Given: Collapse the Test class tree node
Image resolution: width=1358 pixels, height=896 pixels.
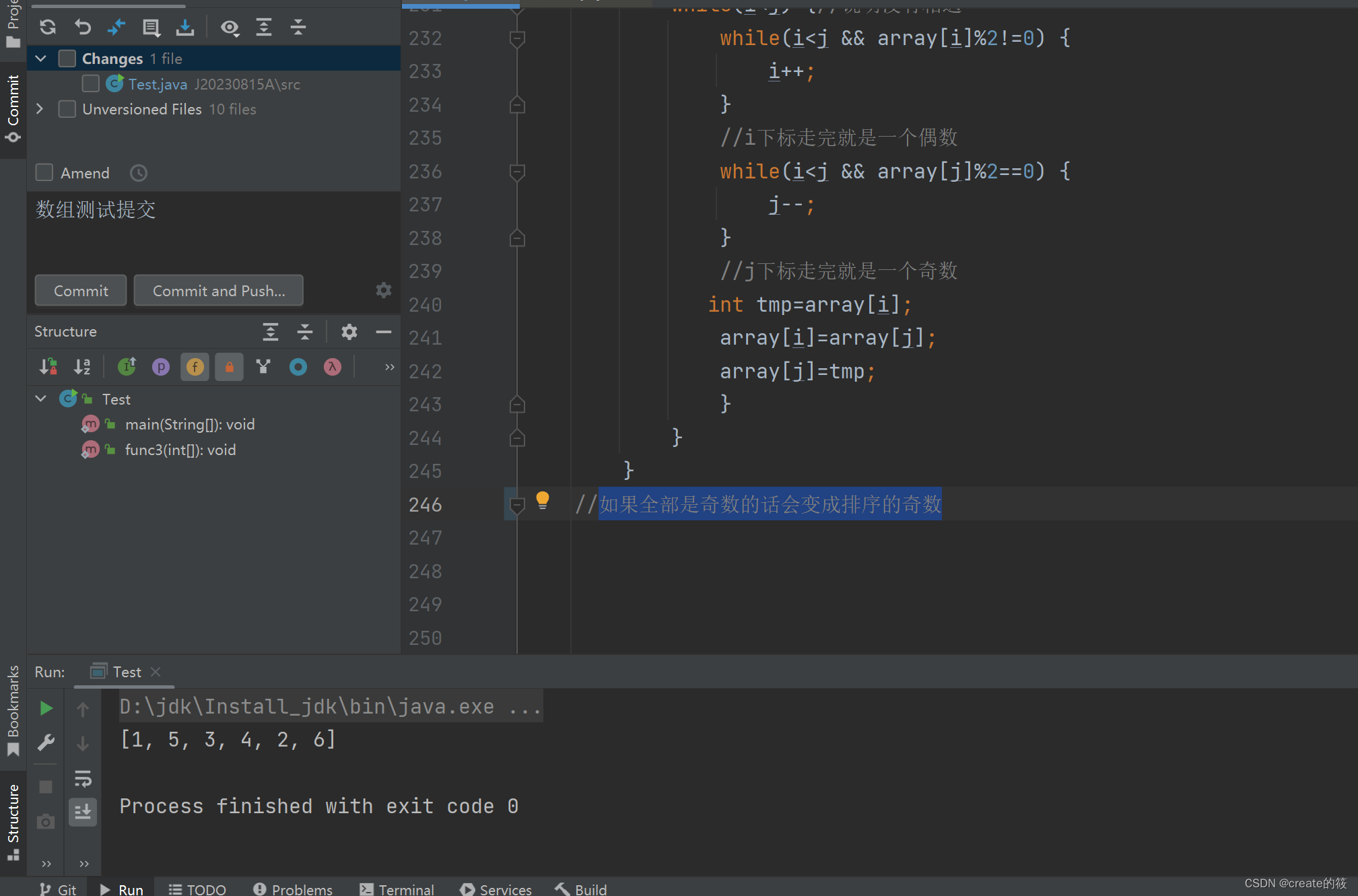Looking at the screenshot, I should 41,399.
